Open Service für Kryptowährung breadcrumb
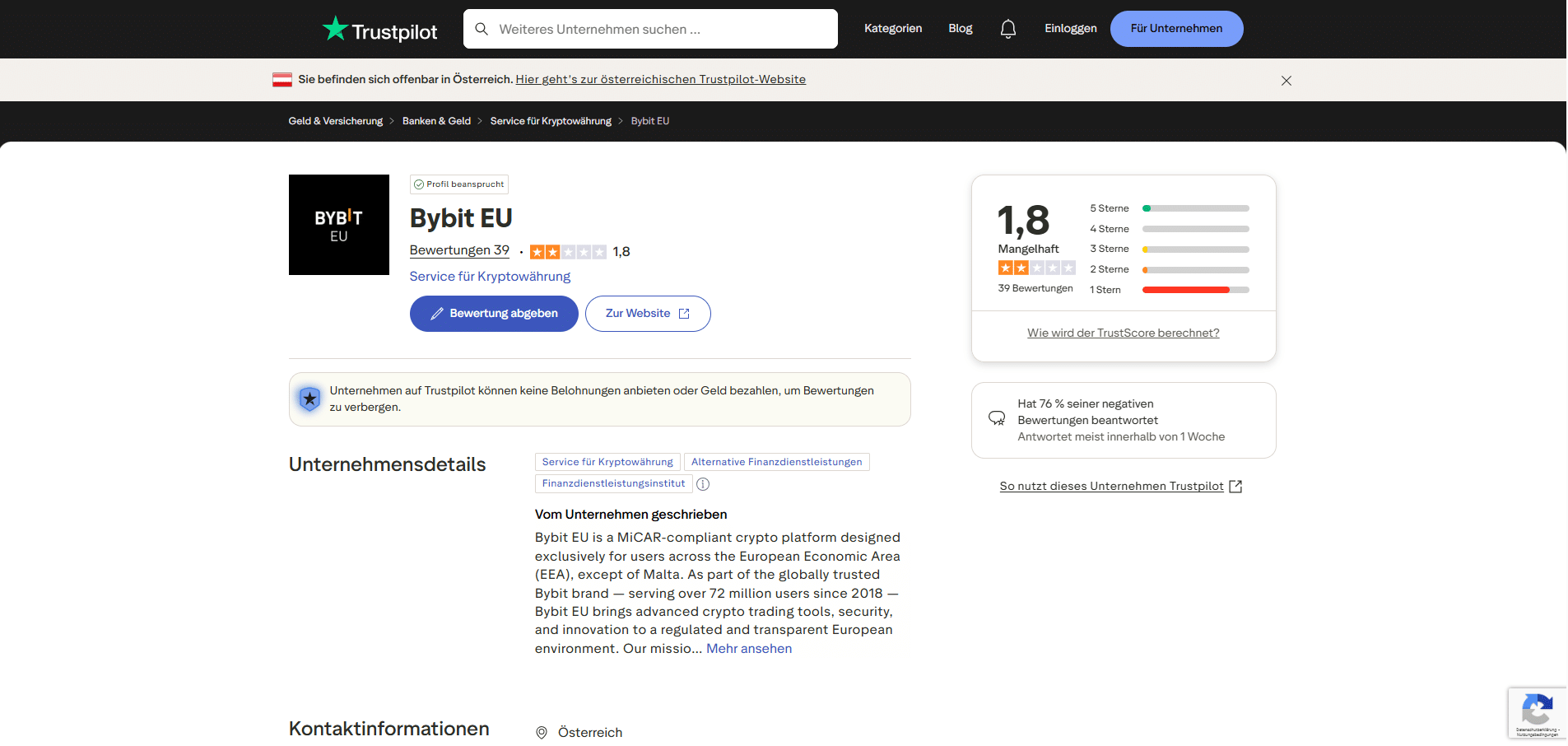Screen dimensions: 1568x746 click(551, 121)
